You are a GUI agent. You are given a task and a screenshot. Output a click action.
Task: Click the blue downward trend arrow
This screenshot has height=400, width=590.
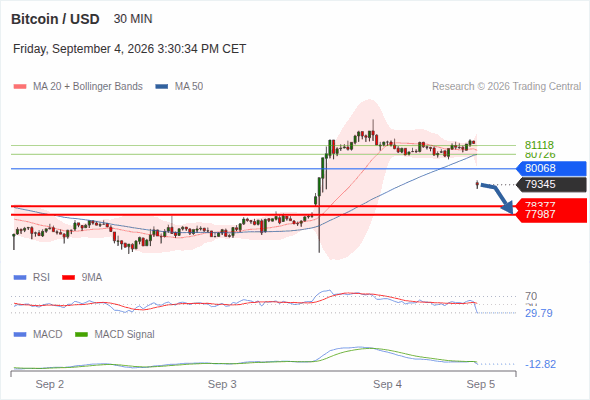[497, 198]
